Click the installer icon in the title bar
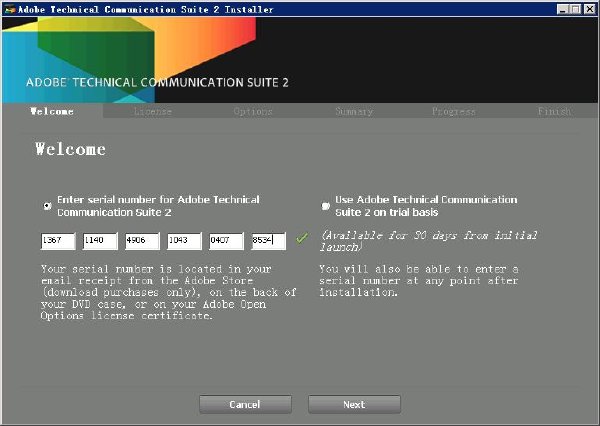 pyautogui.click(x=9, y=9)
